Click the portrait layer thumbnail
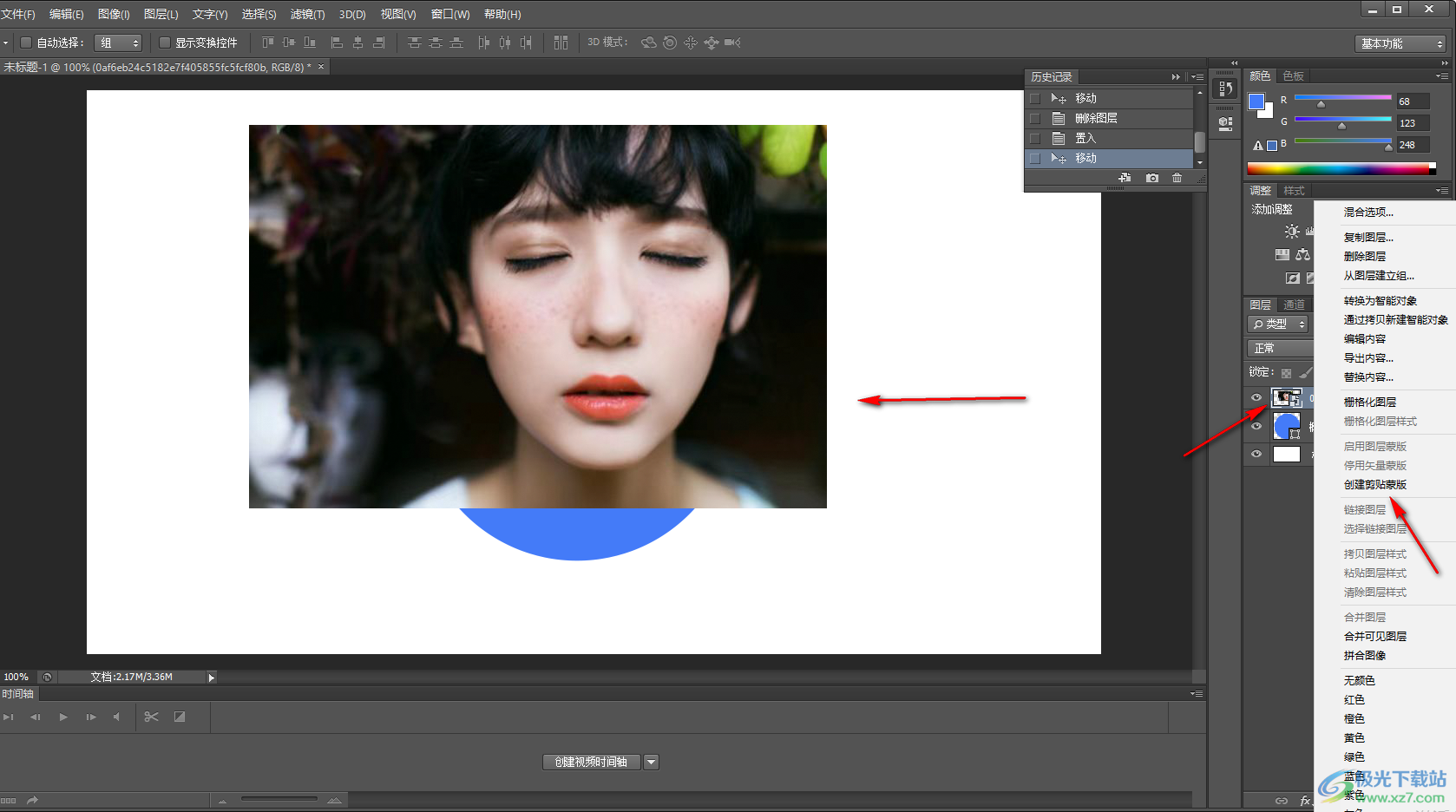1456x812 pixels. [x=1287, y=397]
